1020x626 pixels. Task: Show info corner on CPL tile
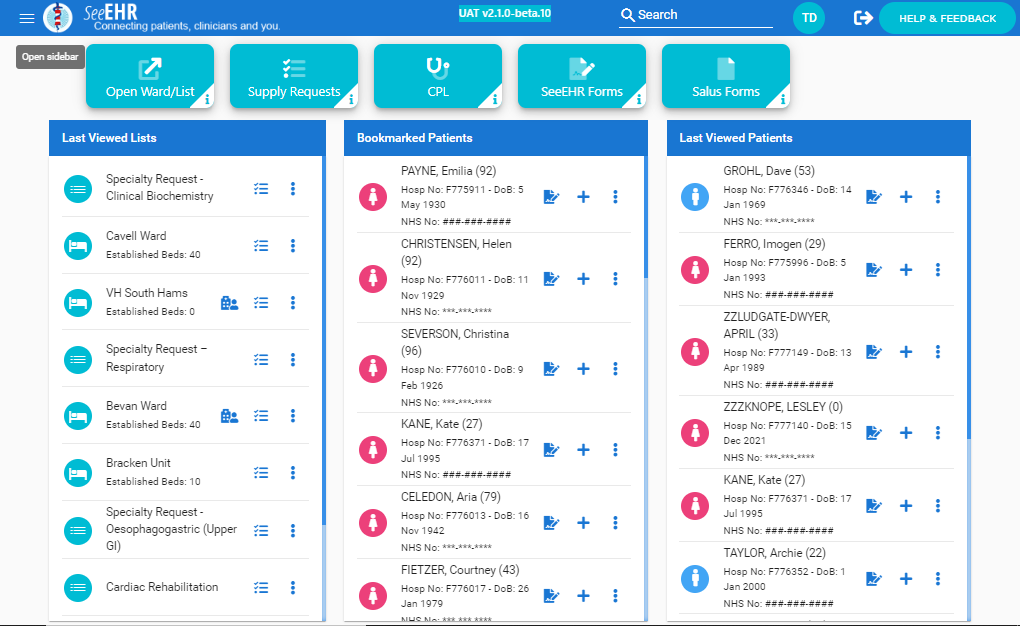494,100
